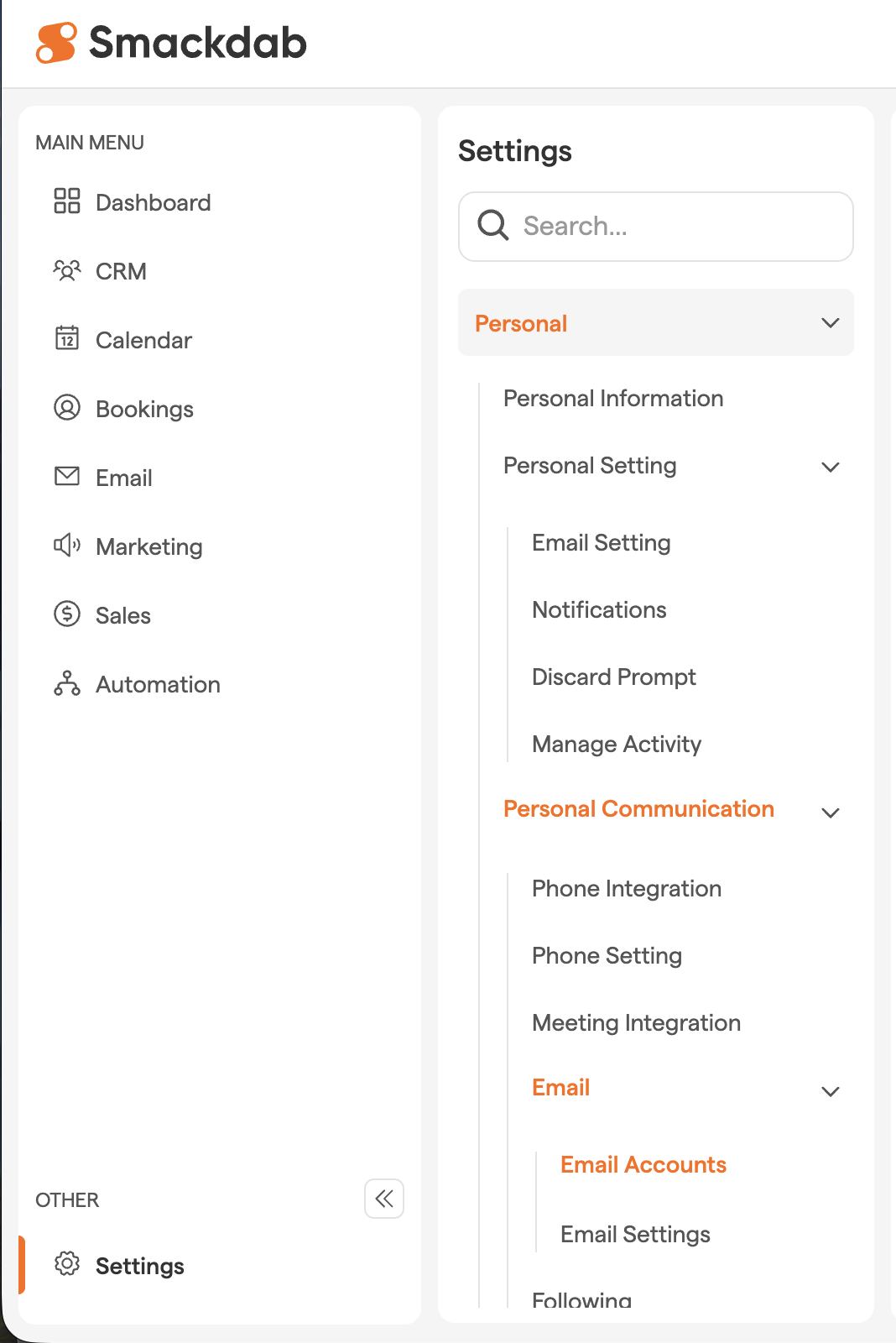Select the Bookings person icon
The image size is (896, 1343).
pos(67,408)
